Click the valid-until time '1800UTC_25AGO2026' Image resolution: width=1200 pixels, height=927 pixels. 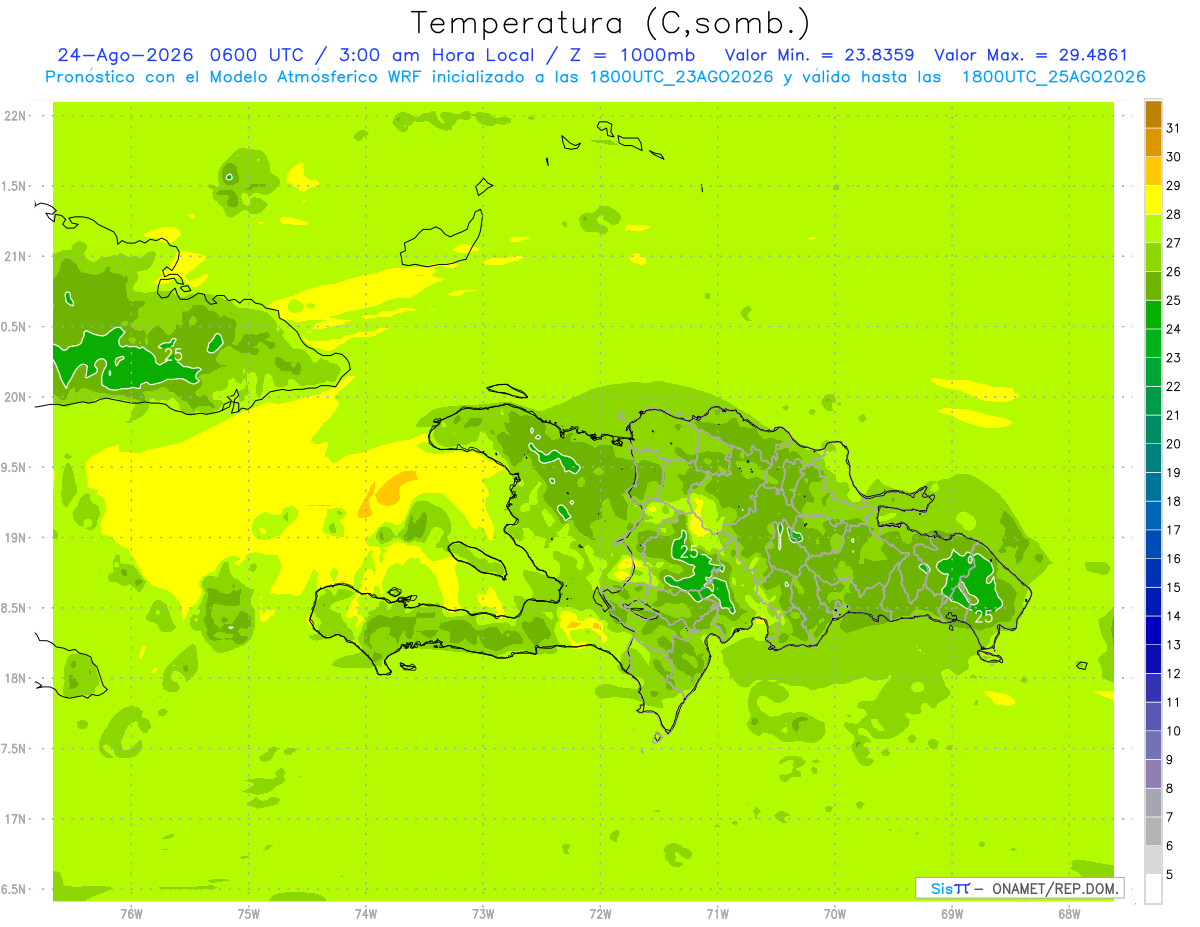(1053, 77)
